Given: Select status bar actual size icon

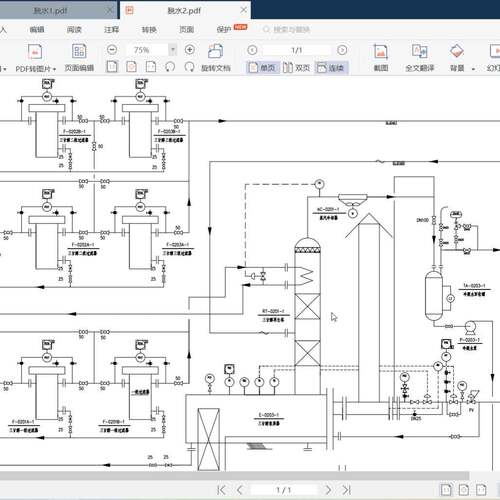Looking at the screenshot, I should tap(446, 489).
